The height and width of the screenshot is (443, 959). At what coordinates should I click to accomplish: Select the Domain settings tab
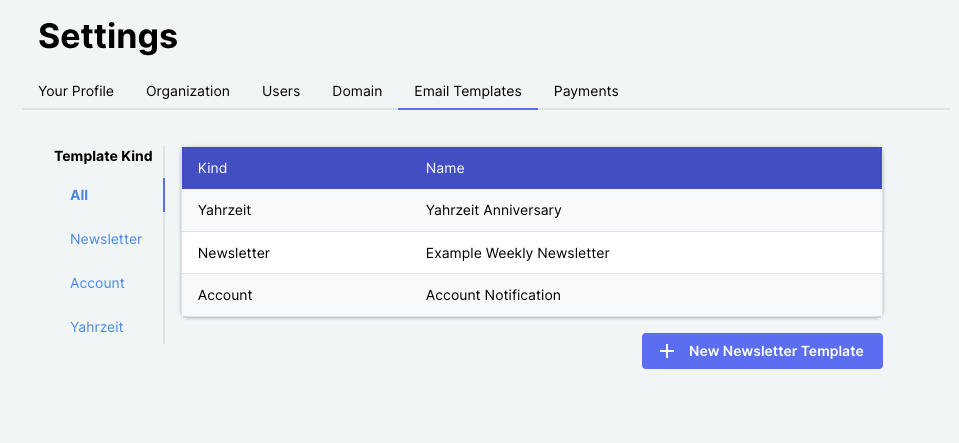[x=357, y=91]
